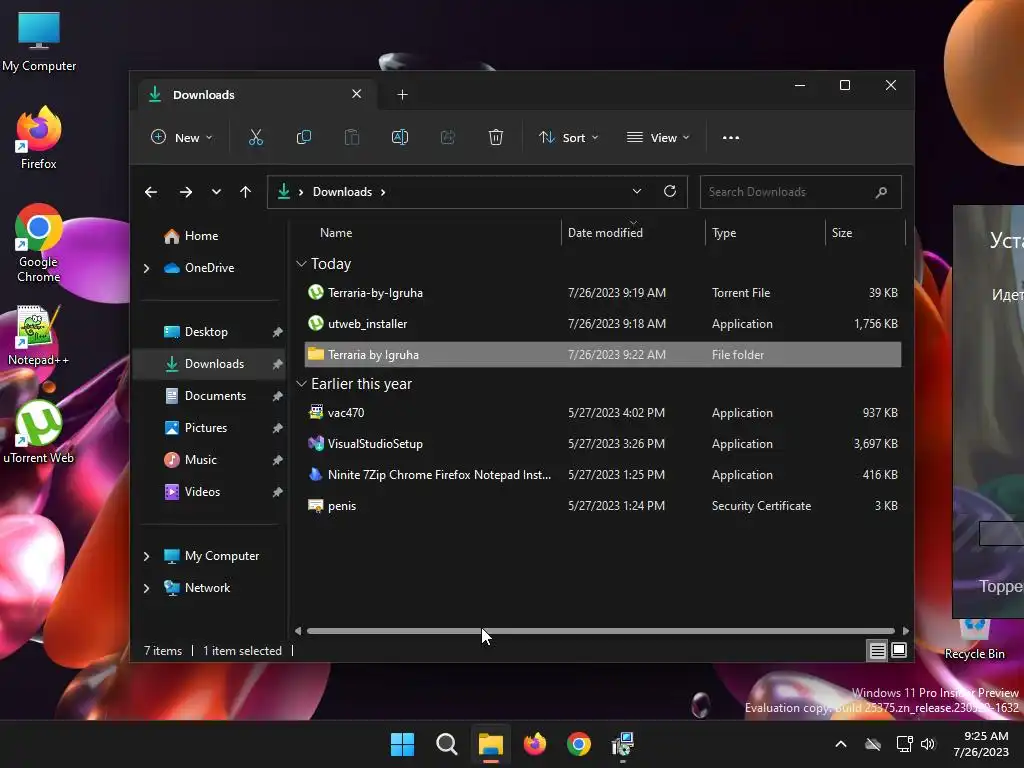The image size is (1024, 768).
Task: Select utweb_installer application
Action: tap(603, 324)
